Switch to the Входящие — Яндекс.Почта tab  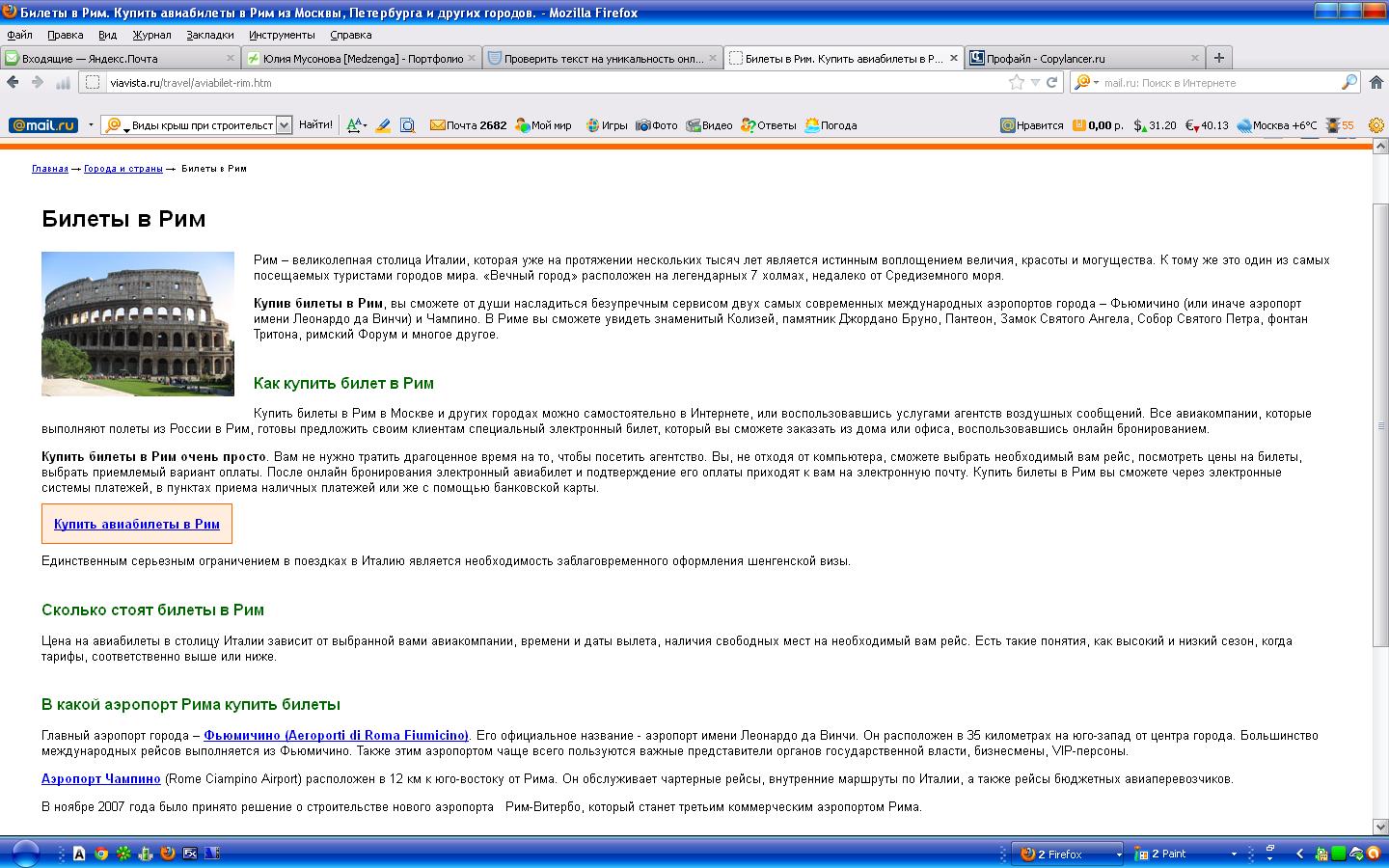pos(121,58)
